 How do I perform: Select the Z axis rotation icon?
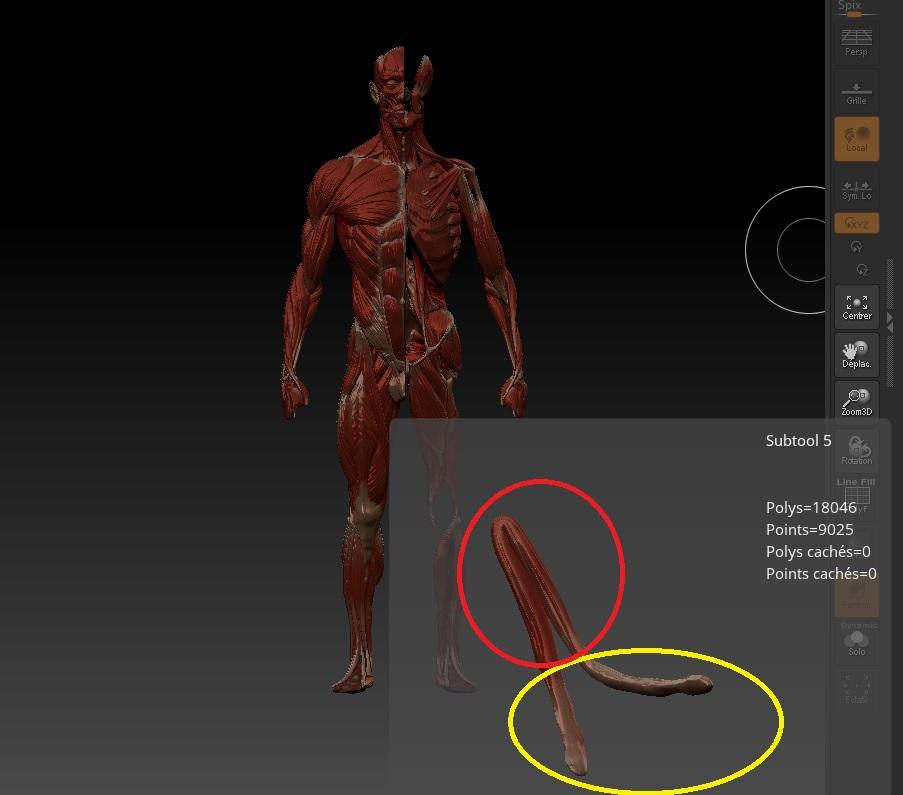[862, 270]
